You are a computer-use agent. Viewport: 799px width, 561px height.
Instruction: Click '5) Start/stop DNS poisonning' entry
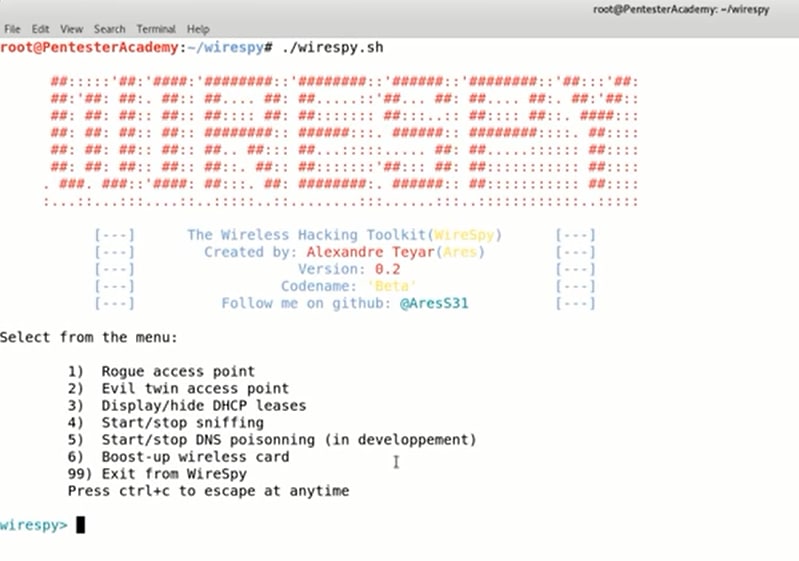point(272,439)
